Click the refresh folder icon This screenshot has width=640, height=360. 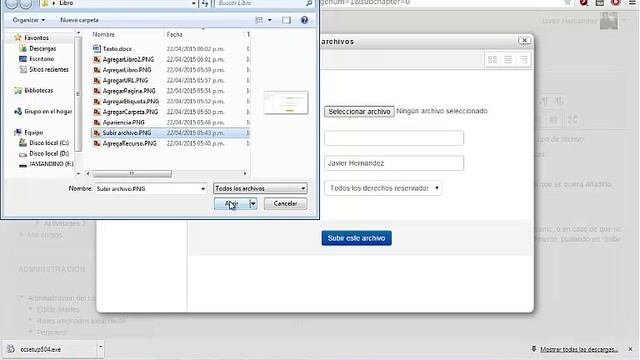[x=205, y=3]
